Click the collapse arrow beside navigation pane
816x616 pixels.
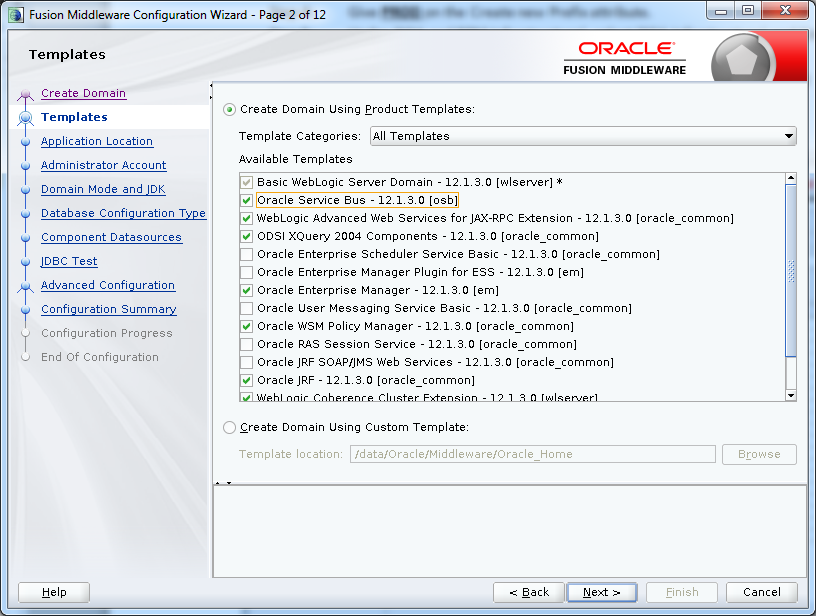click(211, 91)
